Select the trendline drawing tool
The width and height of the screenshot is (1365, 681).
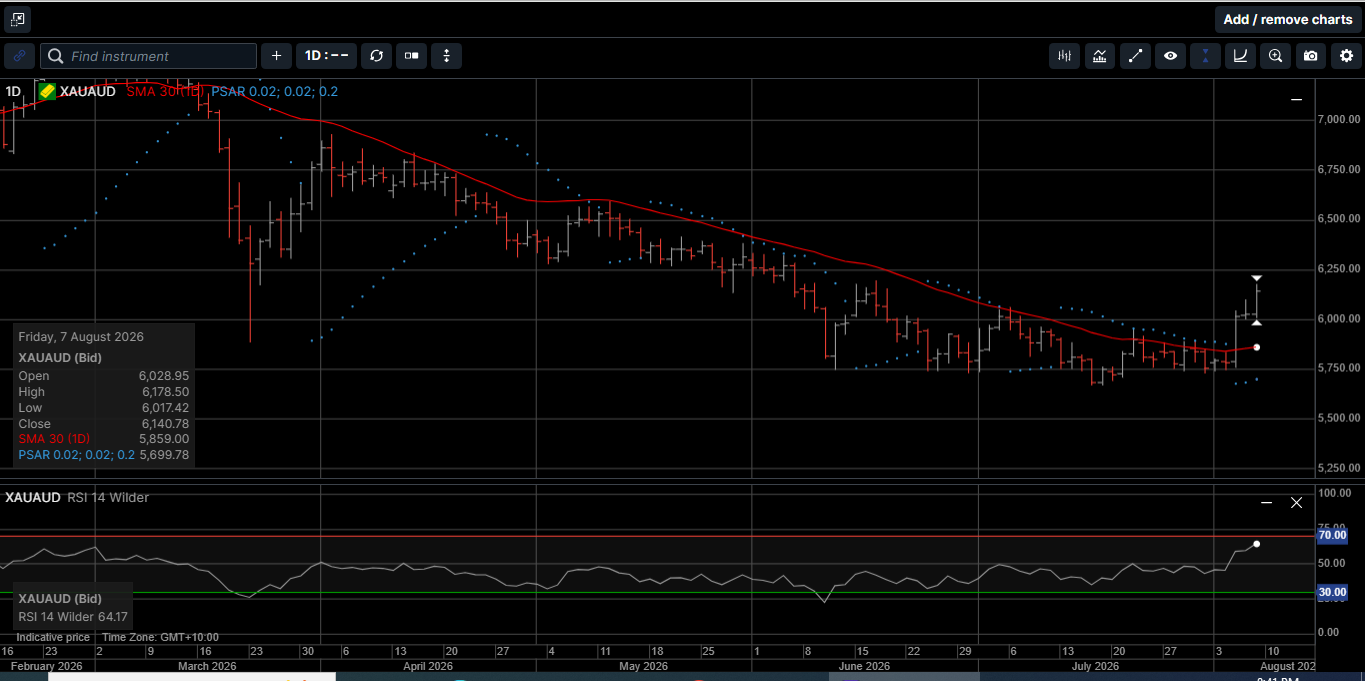pyautogui.click(x=1135, y=56)
